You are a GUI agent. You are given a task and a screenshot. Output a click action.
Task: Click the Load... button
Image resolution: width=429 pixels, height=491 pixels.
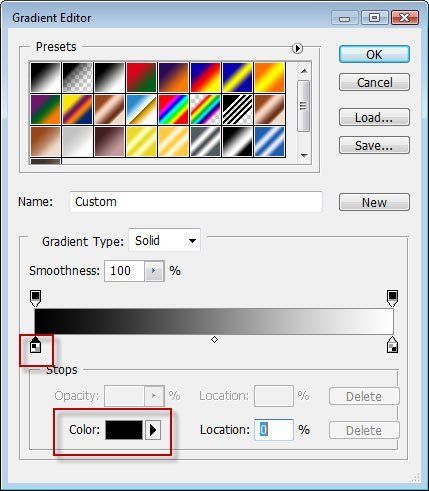(374, 117)
